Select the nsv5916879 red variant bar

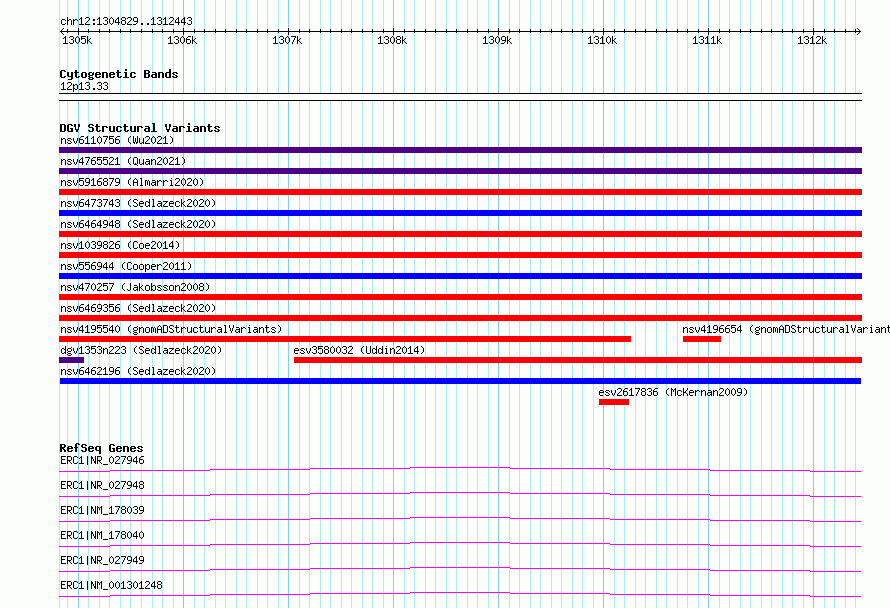[460, 192]
